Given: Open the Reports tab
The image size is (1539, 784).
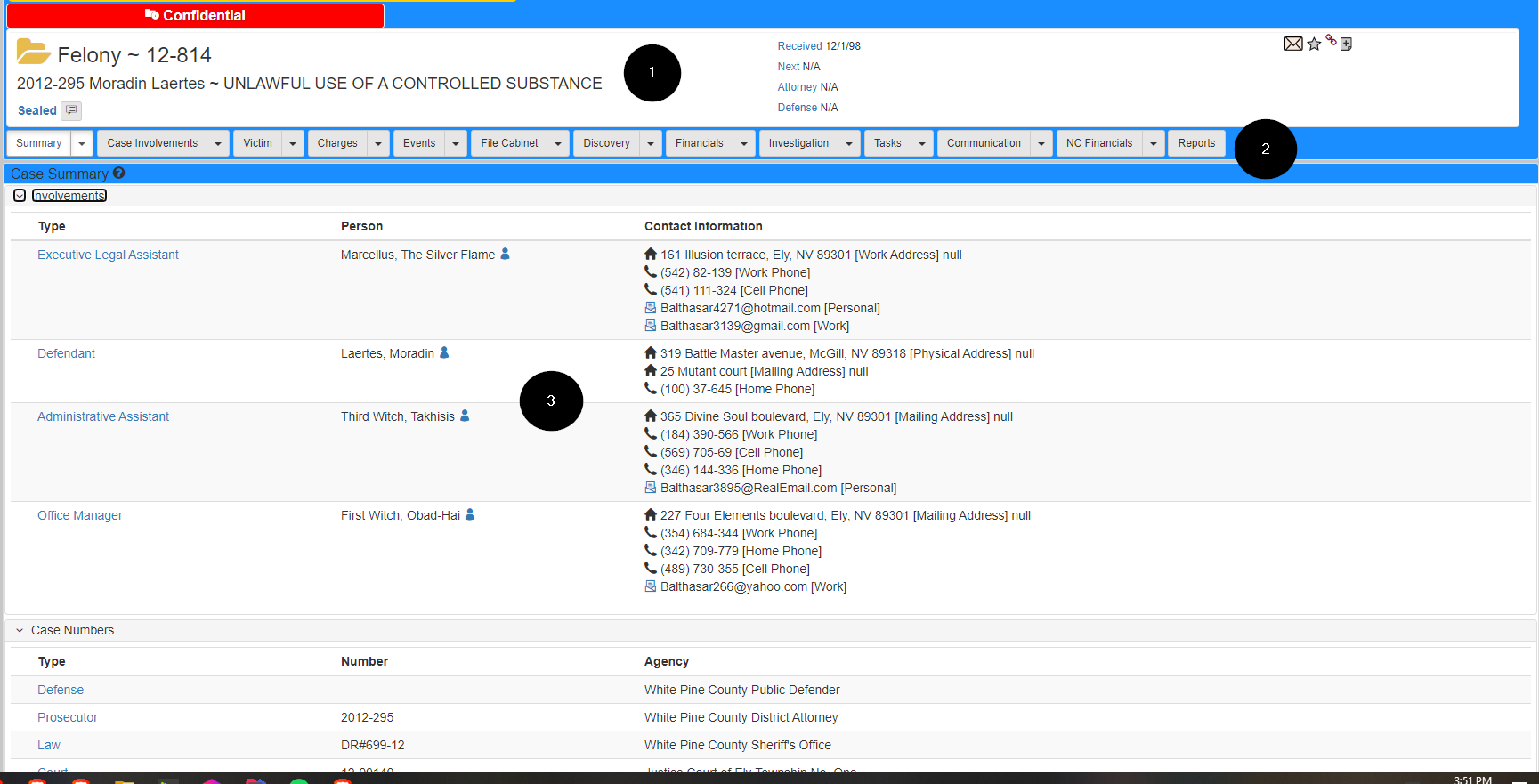Looking at the screenshot, I should (1195, 143).
